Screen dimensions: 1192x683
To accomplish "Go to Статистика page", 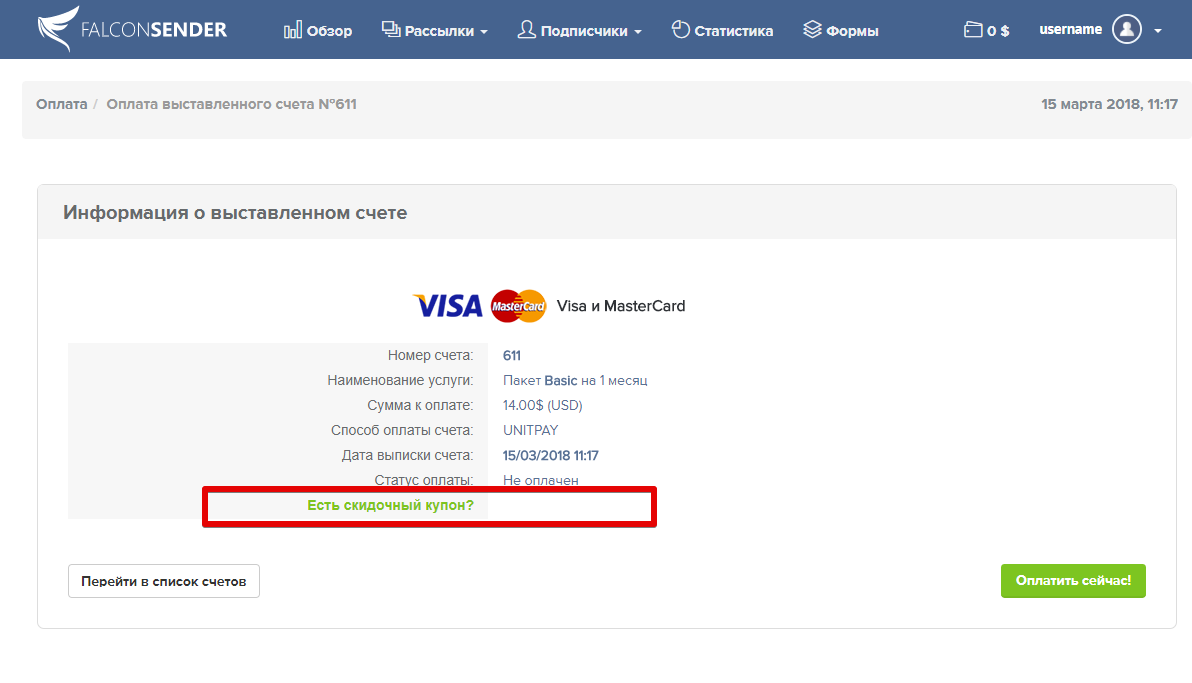I will pos(722,30).
